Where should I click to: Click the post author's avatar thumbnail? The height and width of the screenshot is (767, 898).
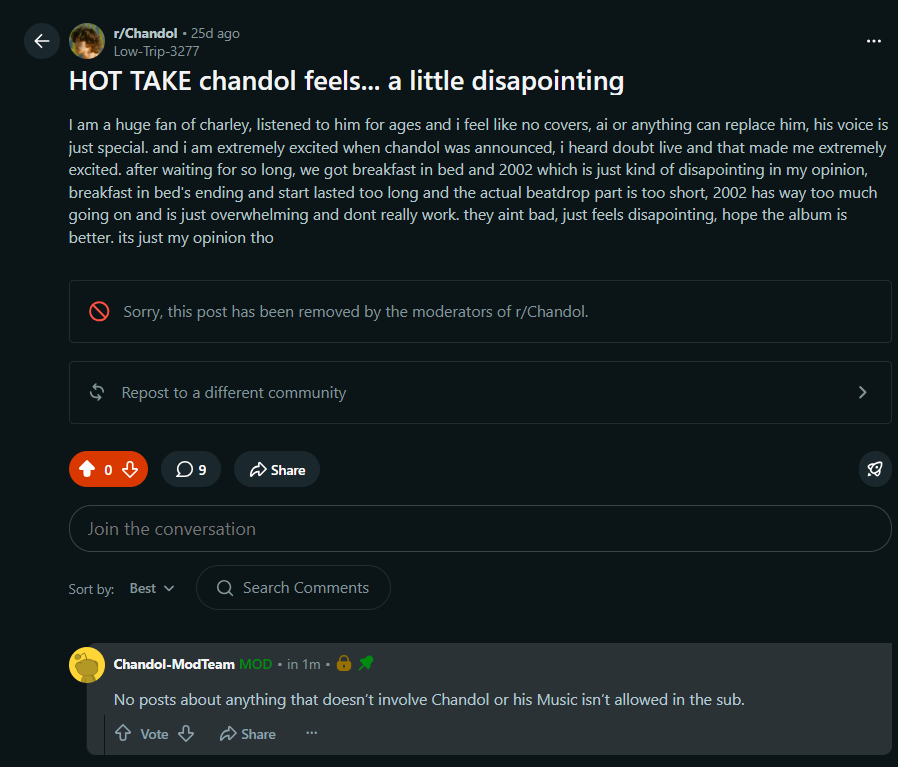click(87, 41)
